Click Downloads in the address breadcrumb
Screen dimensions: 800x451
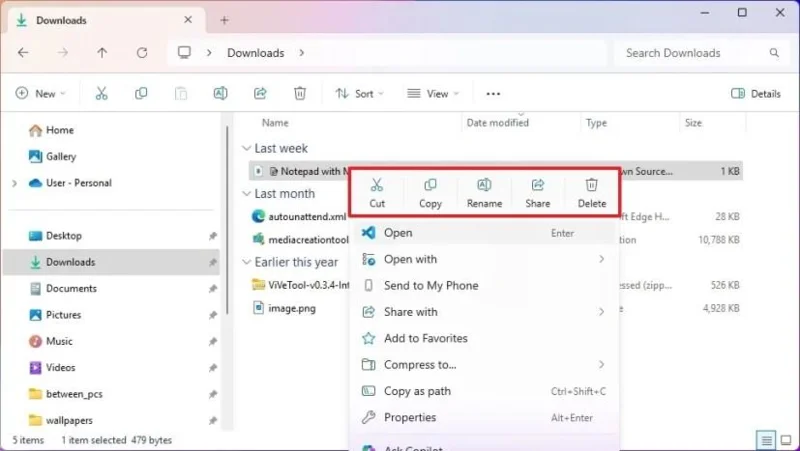(256, 53)
